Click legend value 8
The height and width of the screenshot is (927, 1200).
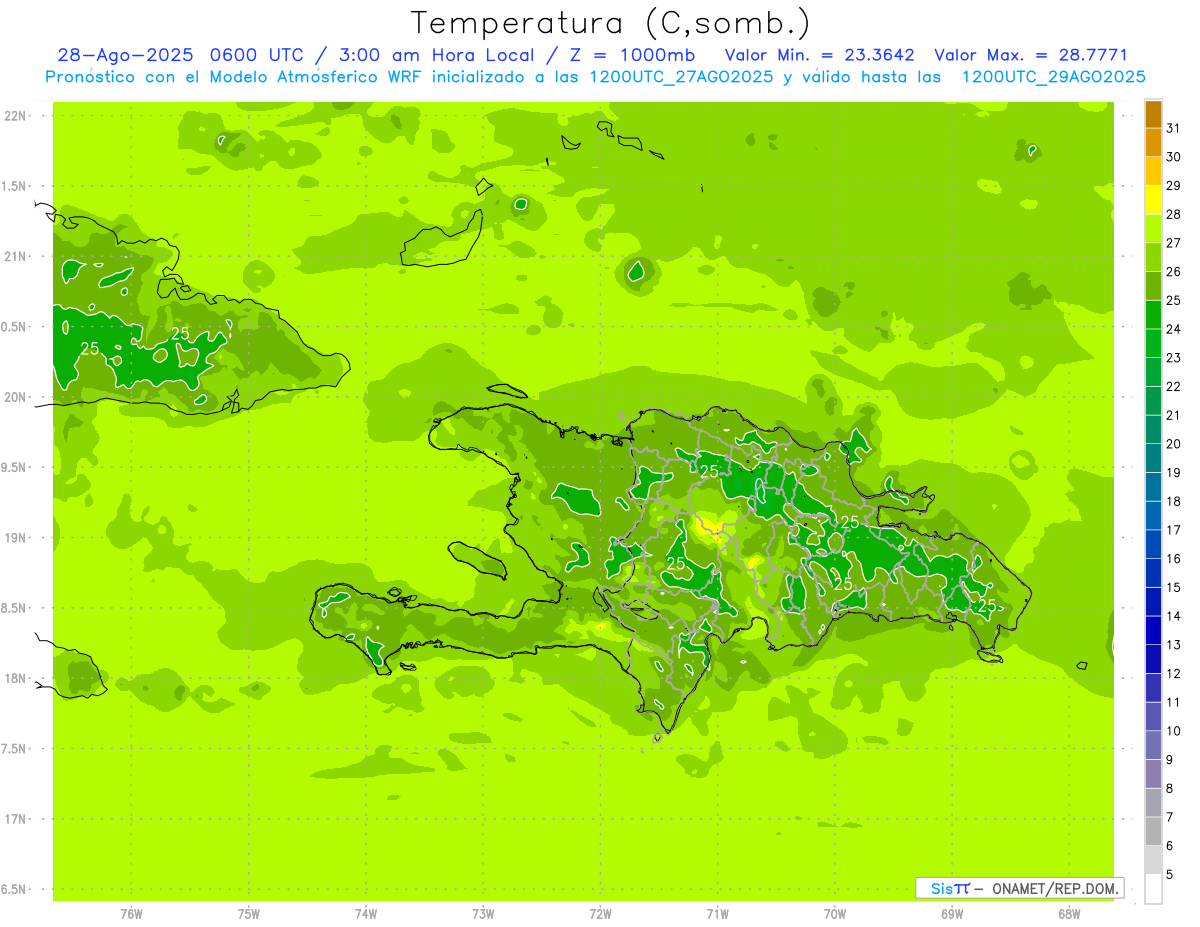1171,789
